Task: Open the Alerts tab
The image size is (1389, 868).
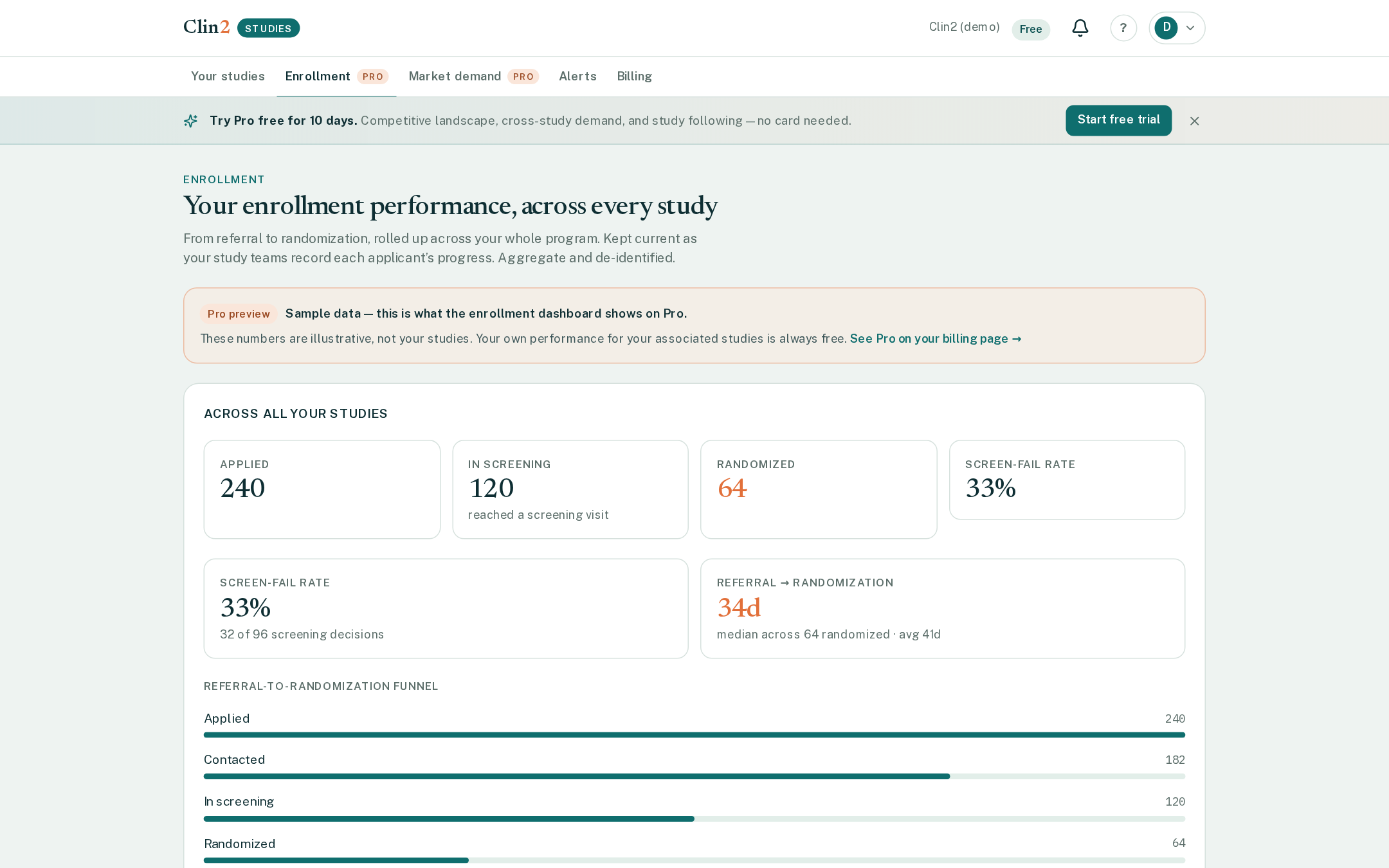Action: point(577,77)
